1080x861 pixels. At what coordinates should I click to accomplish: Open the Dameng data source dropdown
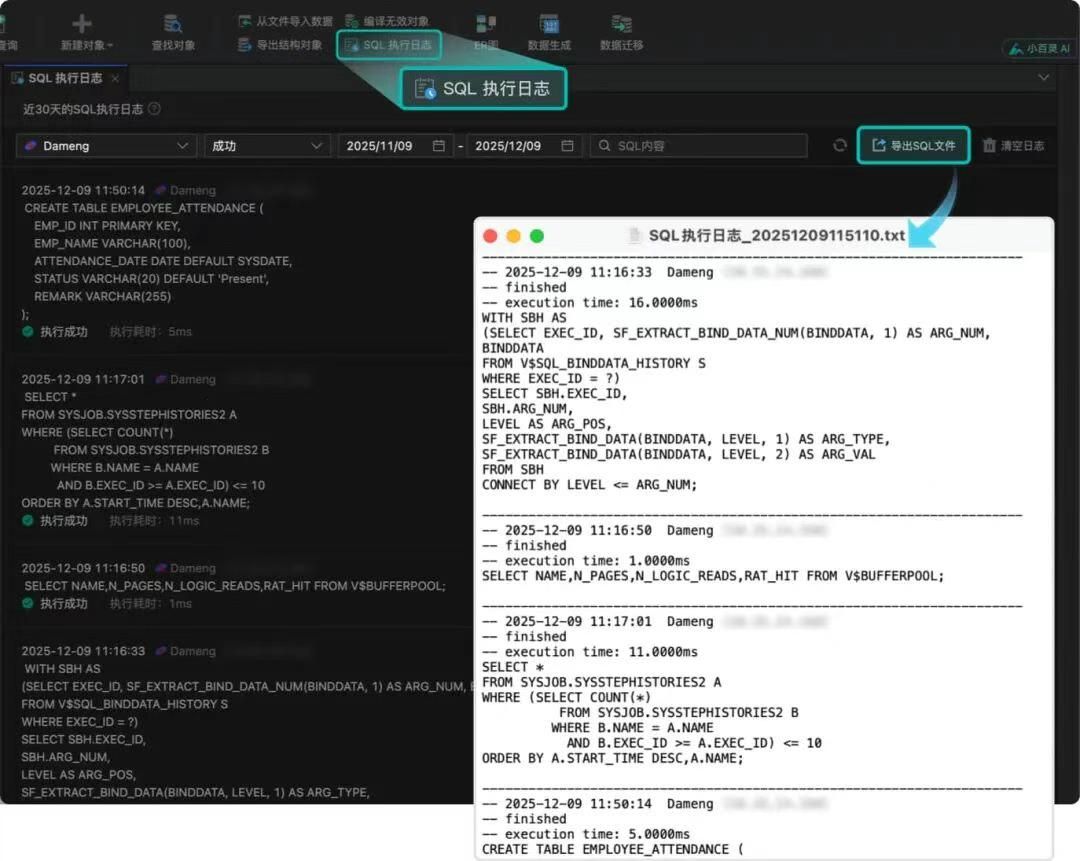tap(105, 146)
